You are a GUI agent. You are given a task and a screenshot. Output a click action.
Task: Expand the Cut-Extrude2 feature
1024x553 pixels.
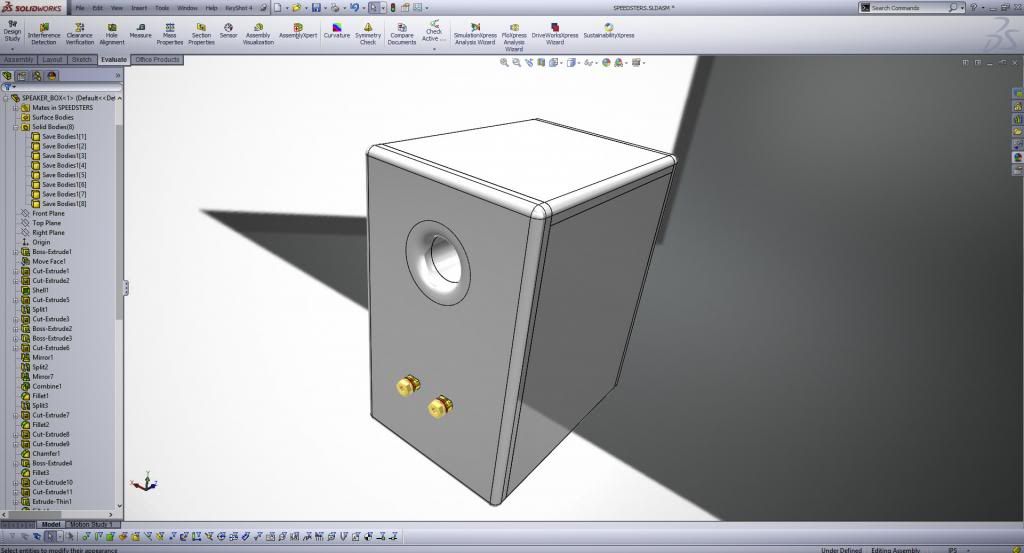(x=16, y=281)
